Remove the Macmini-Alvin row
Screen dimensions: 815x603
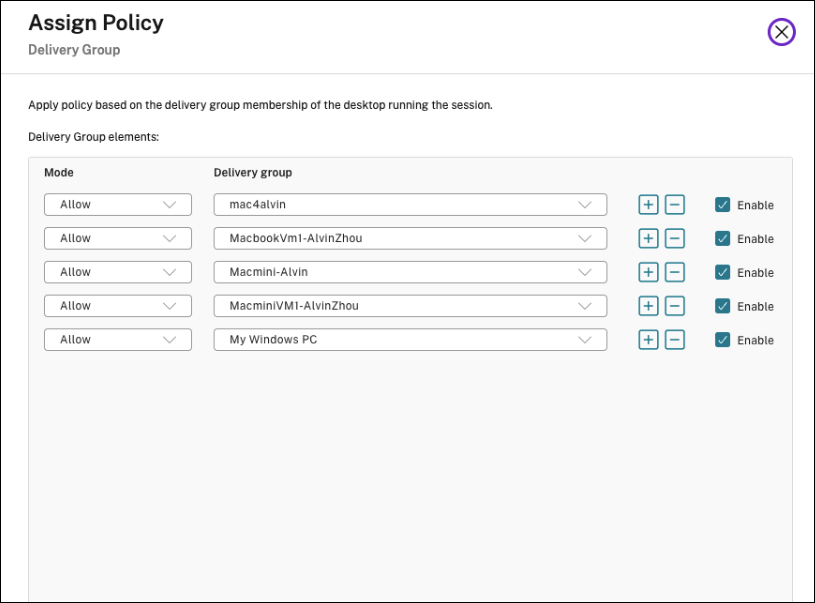675,272
